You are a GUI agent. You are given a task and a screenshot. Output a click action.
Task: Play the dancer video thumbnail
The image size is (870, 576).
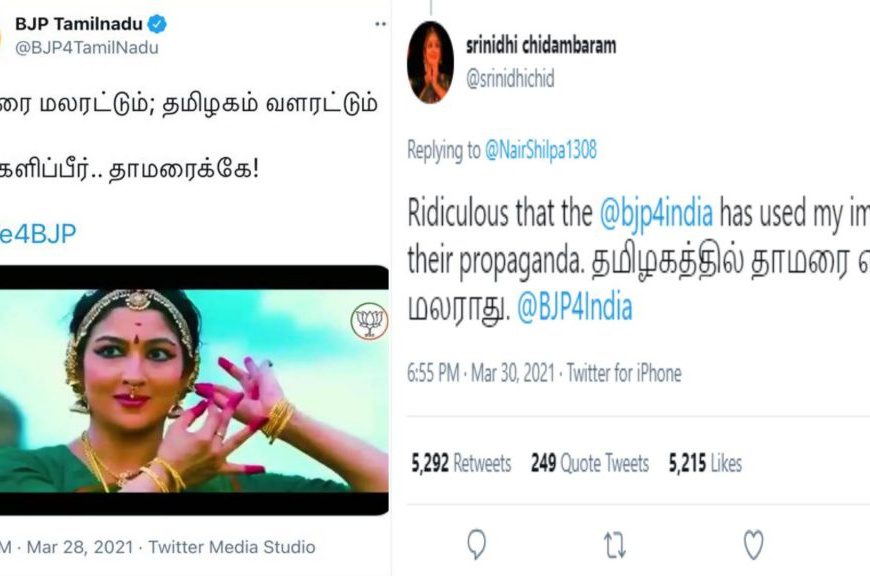[194, 390]
